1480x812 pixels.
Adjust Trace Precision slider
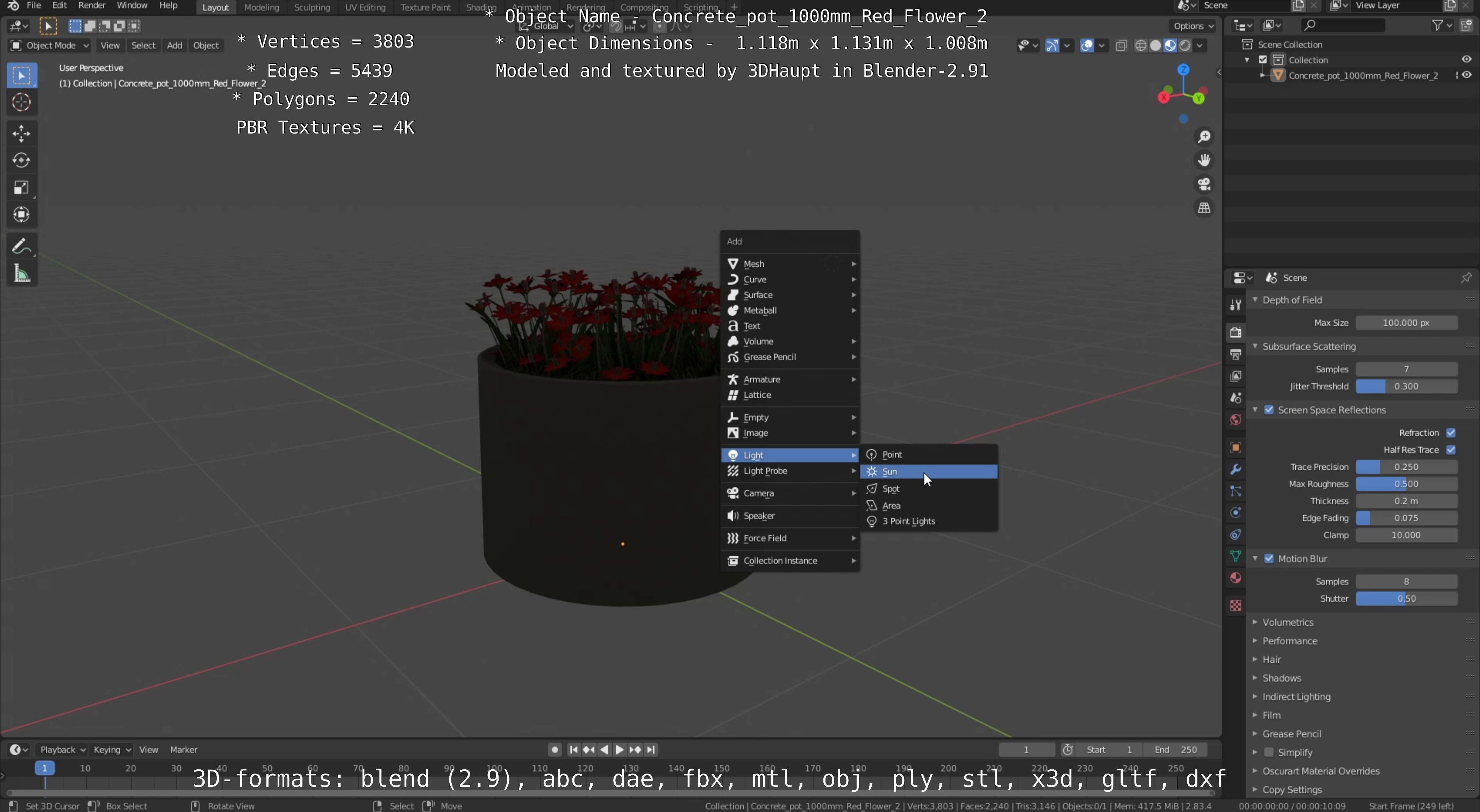(1406, 467)
